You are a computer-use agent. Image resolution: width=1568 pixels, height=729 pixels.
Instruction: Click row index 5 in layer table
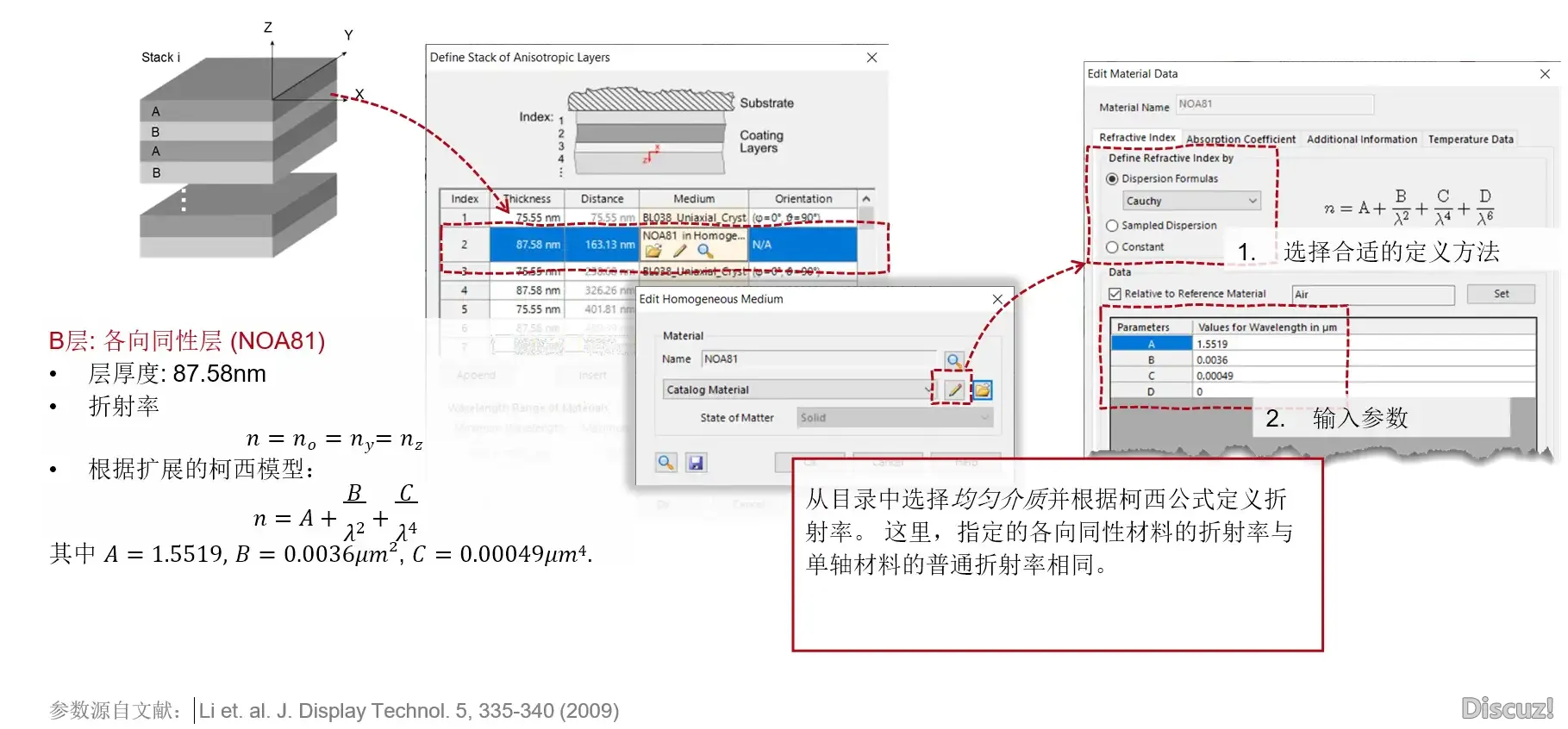pyautogui.click(x=465, y=309)
